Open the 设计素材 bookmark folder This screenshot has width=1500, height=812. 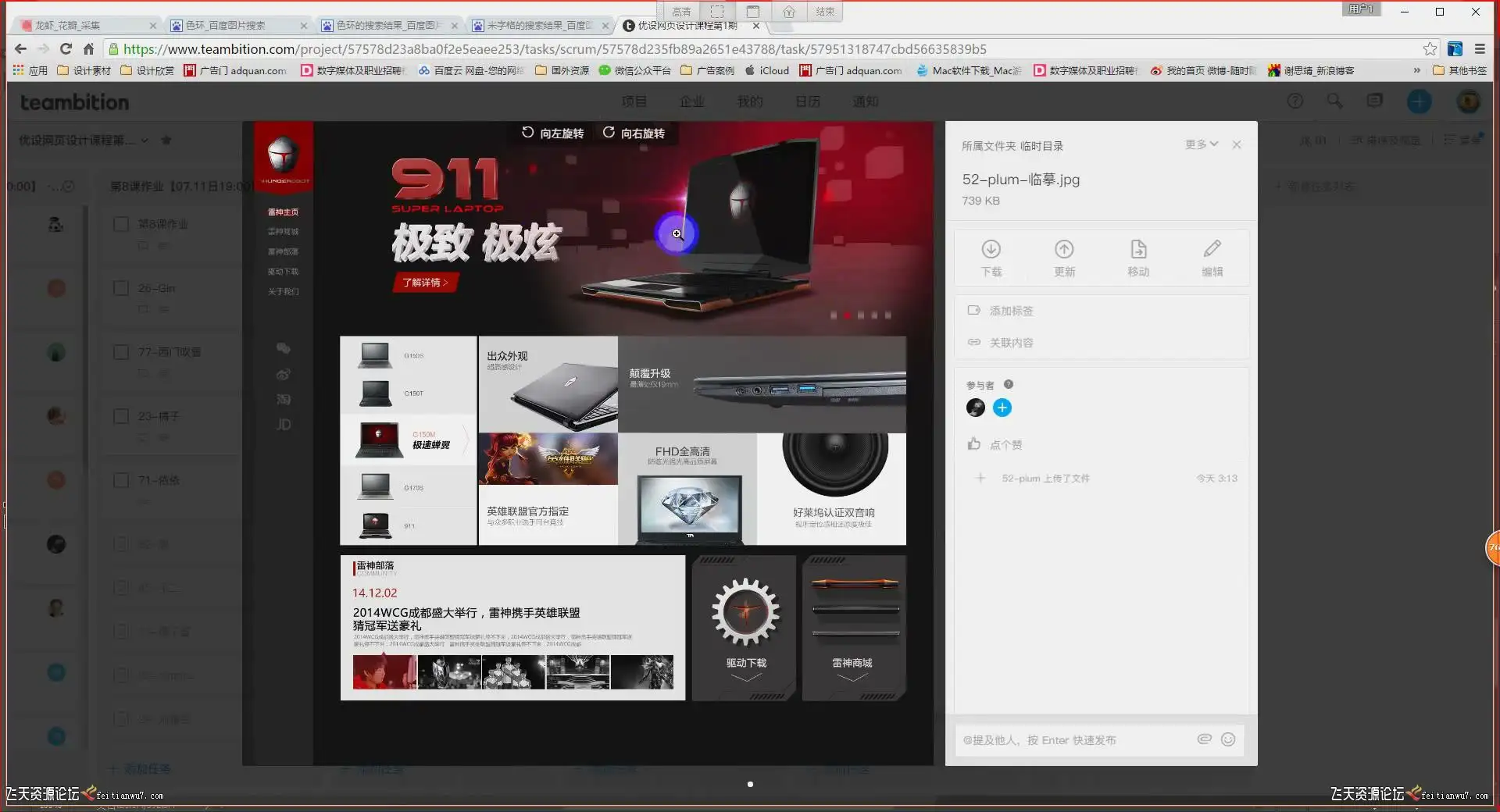click(x=84, y=70)
